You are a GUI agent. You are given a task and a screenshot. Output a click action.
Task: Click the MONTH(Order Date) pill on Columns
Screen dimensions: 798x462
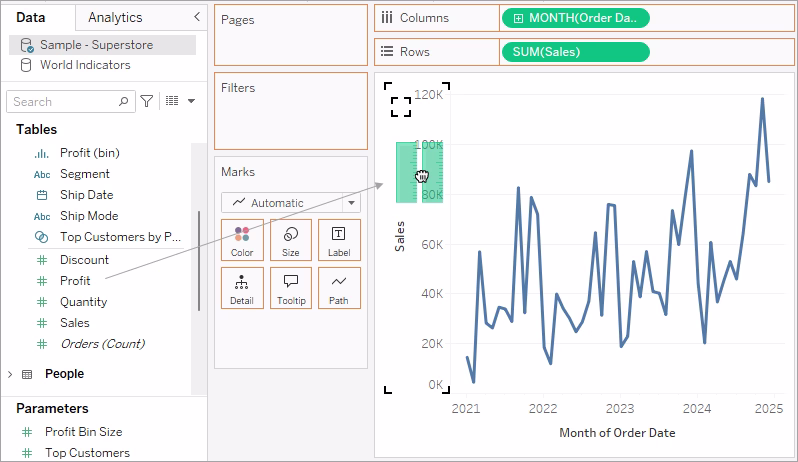(576, 18)
